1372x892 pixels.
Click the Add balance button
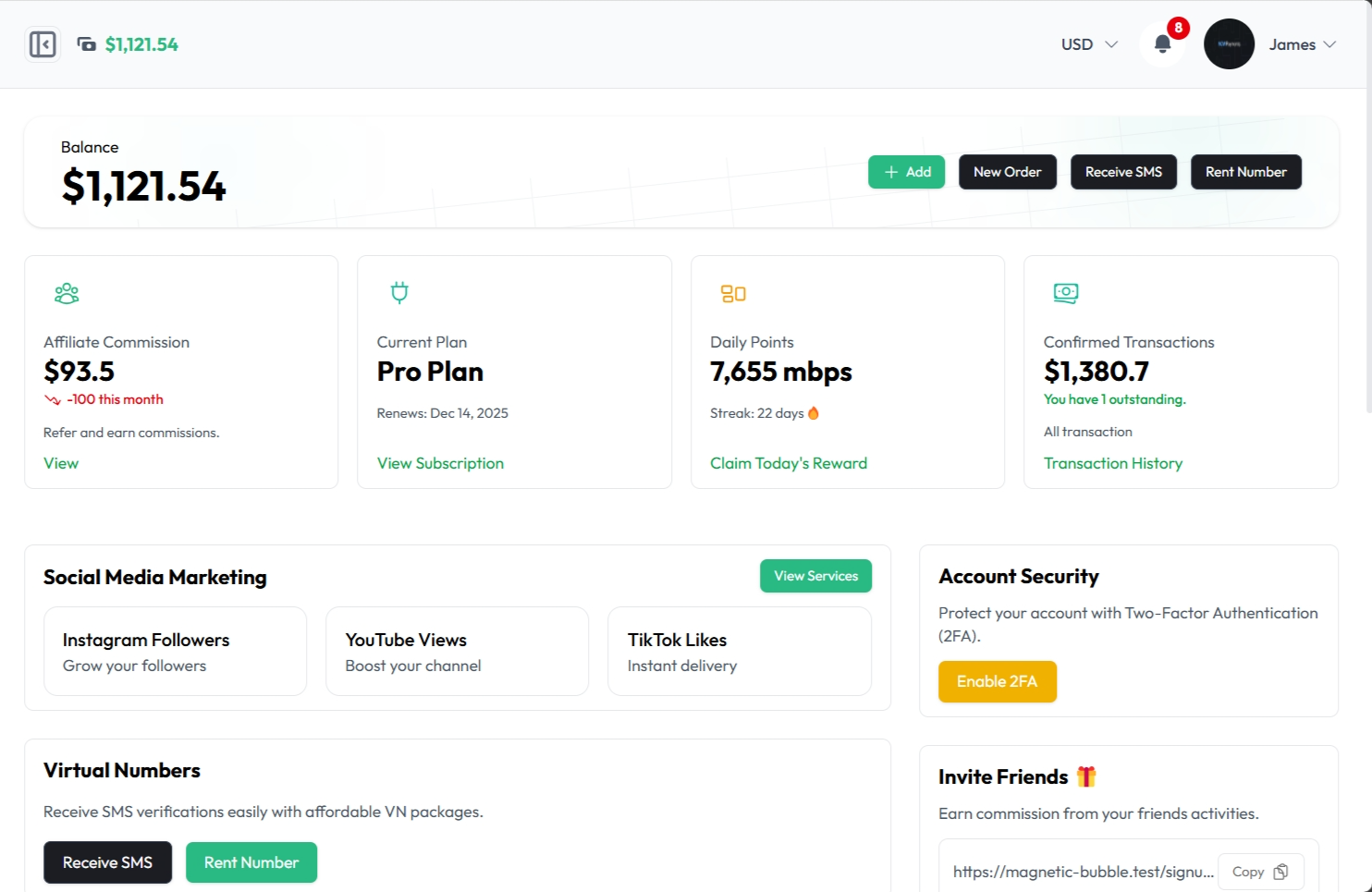click(x=906, y=172)
